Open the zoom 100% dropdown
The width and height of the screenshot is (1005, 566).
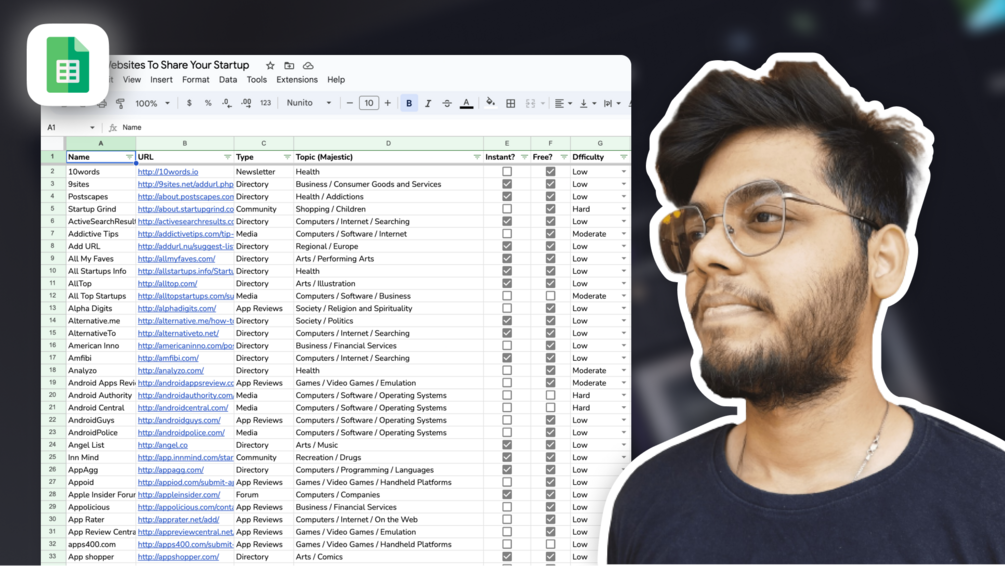pos(153,103)
